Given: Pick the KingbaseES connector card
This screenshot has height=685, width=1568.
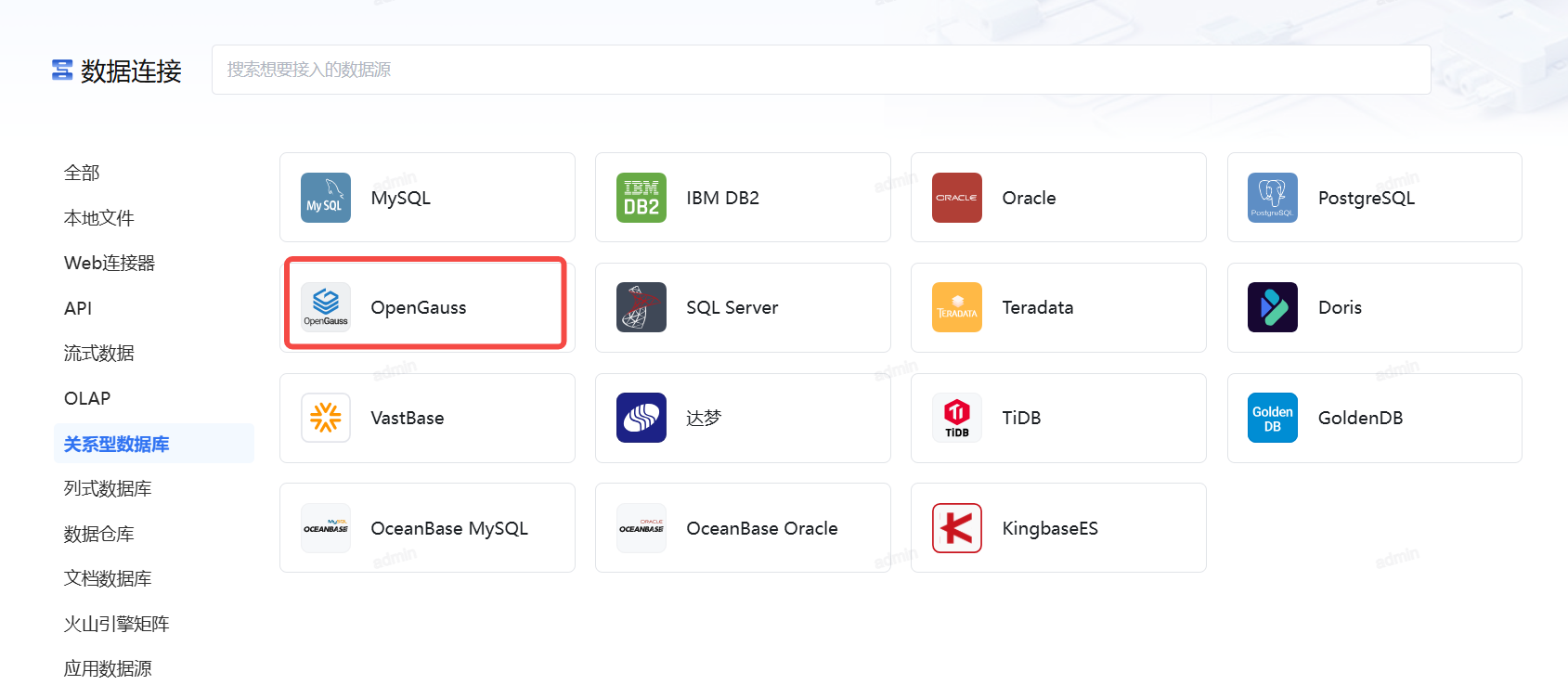Looking at the screenshot, I should (1058, 528).
